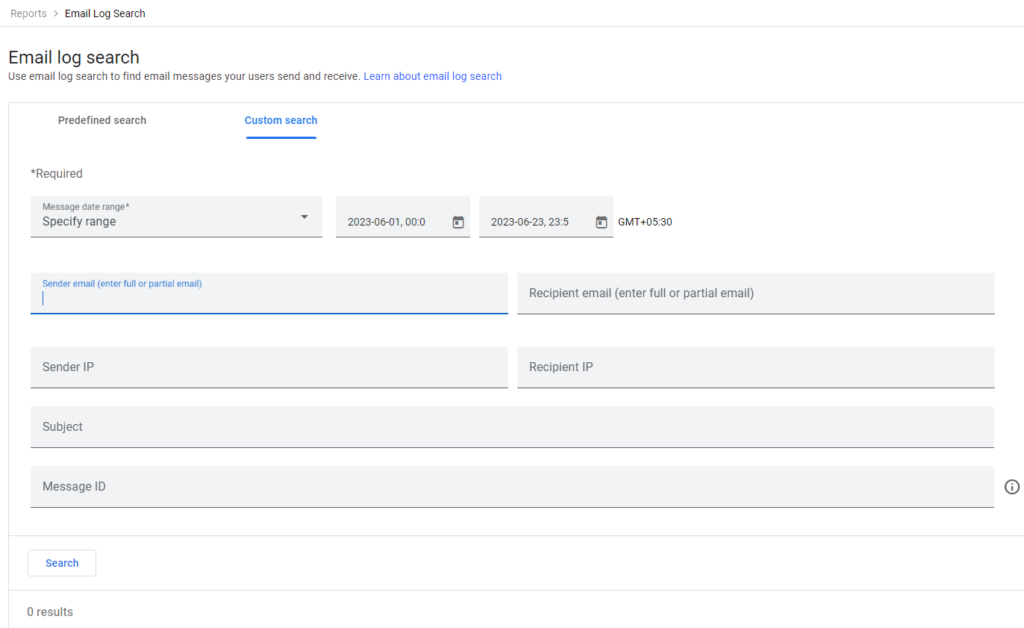Focus the Subject input field
This screenshot has width=1024, height=628.
point(512,427)
